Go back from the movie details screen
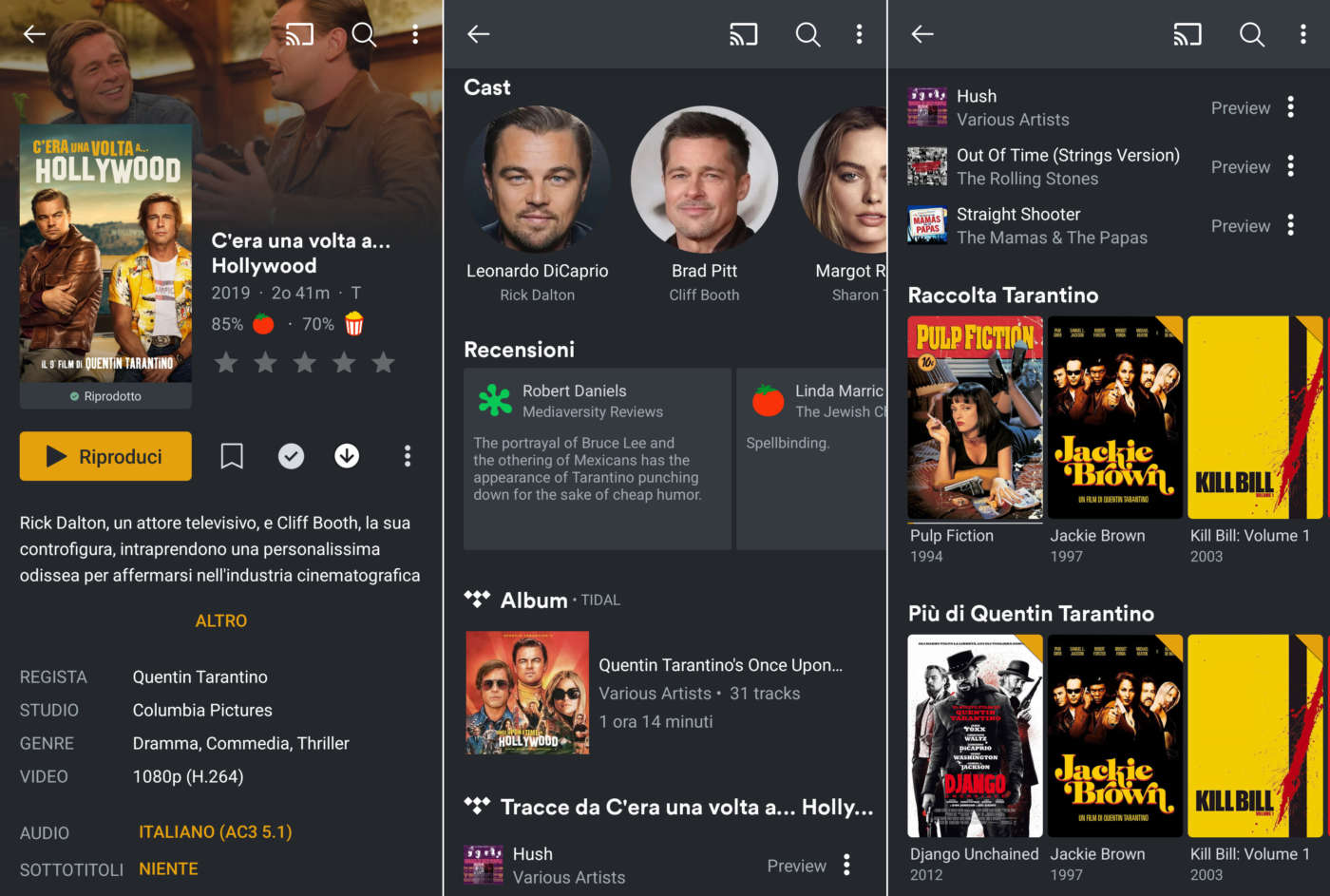This screenshot has width=1330, height=896. click(34, 34)
